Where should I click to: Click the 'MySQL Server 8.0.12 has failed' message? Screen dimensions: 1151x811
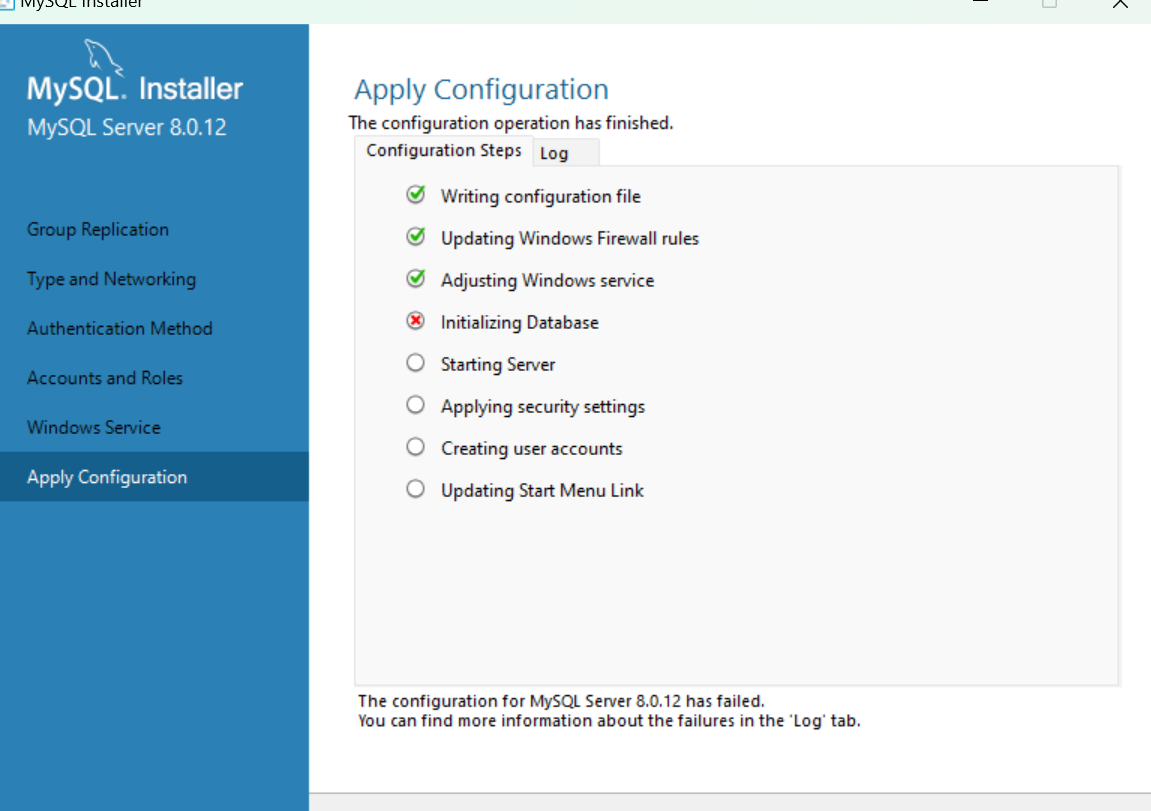tap(561, 701)
